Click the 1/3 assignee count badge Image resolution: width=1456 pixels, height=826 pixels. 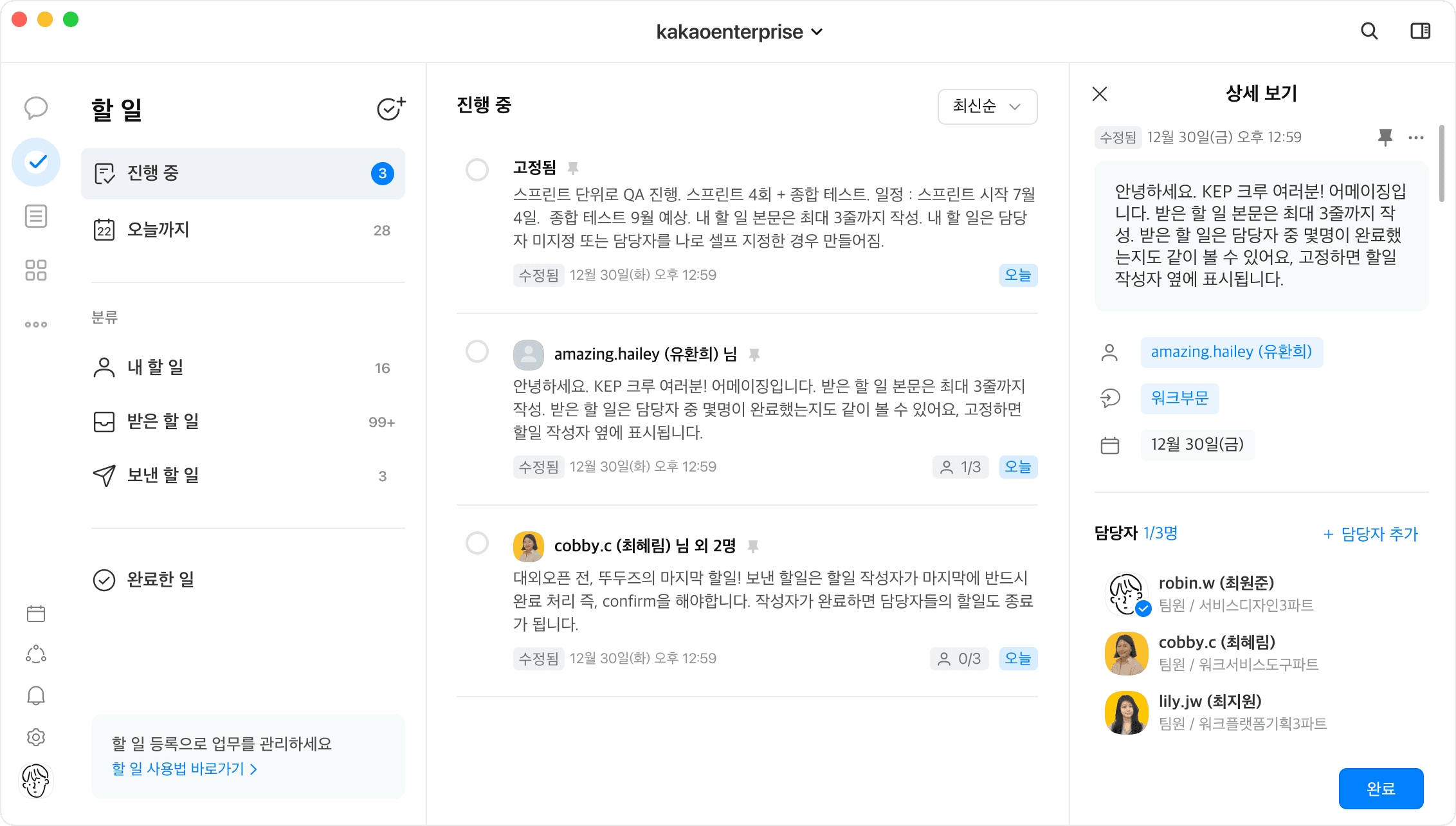(x=960, y=467)
